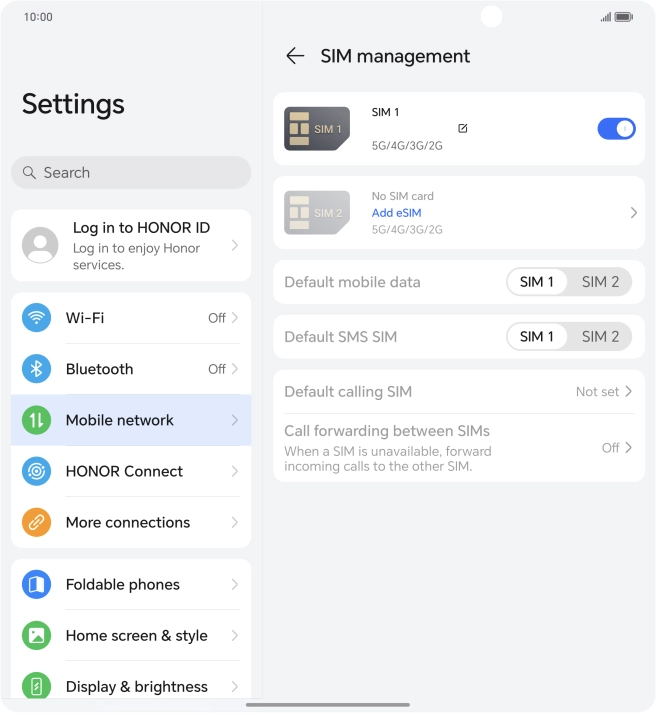
Task: Disable the SIM 1 toggle switch
Action: [x=616, y=129]
